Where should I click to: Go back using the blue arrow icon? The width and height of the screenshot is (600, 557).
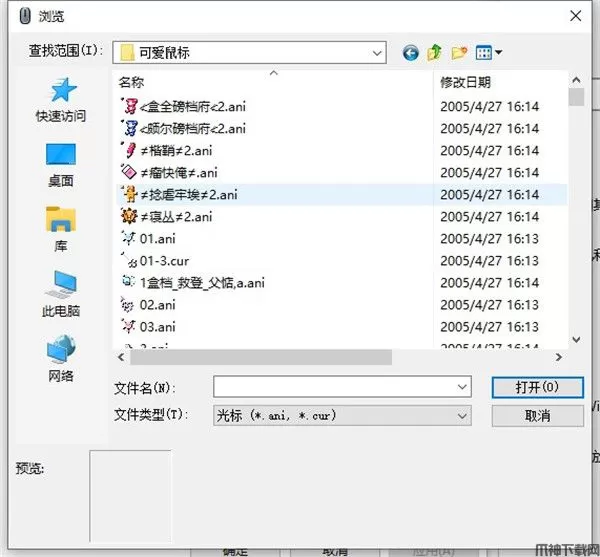[411, 53]
